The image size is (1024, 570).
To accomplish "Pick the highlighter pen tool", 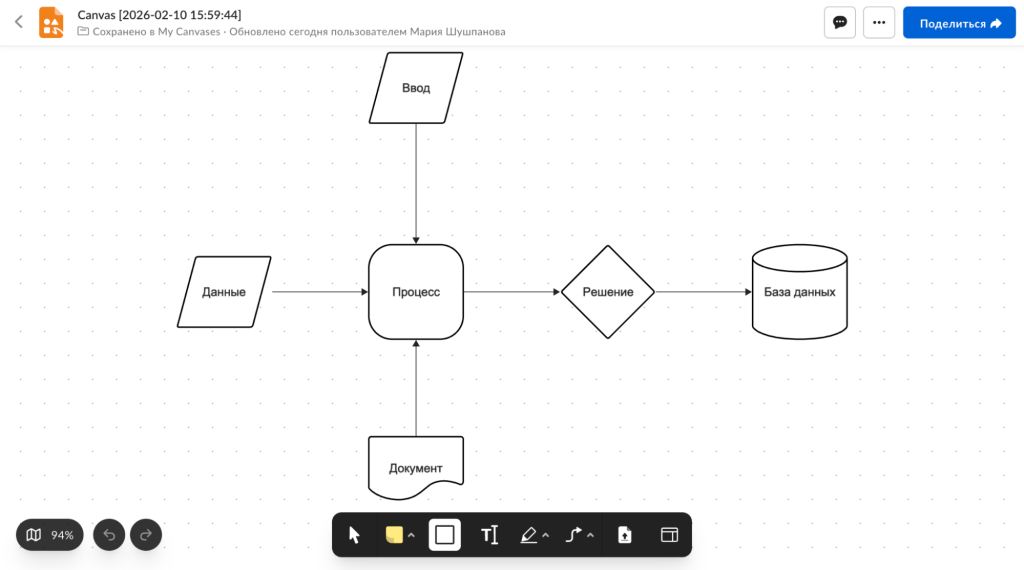I will [x=529, y=535].
